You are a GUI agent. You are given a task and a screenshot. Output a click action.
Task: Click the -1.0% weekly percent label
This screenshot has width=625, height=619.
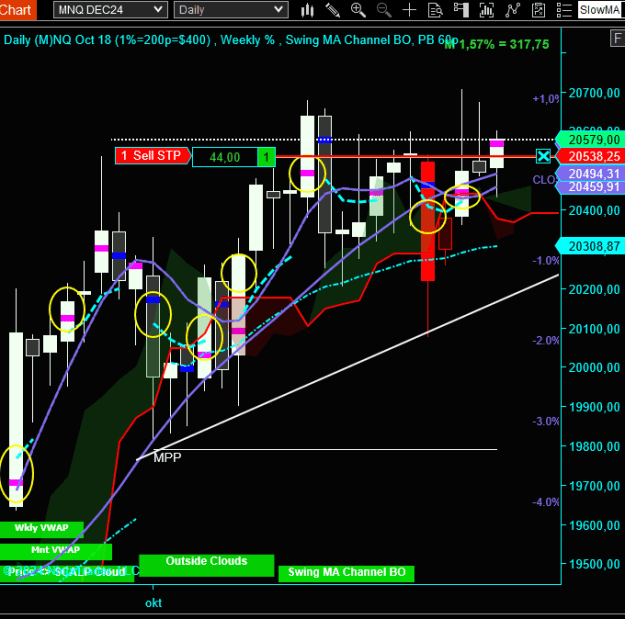(546, 261)
